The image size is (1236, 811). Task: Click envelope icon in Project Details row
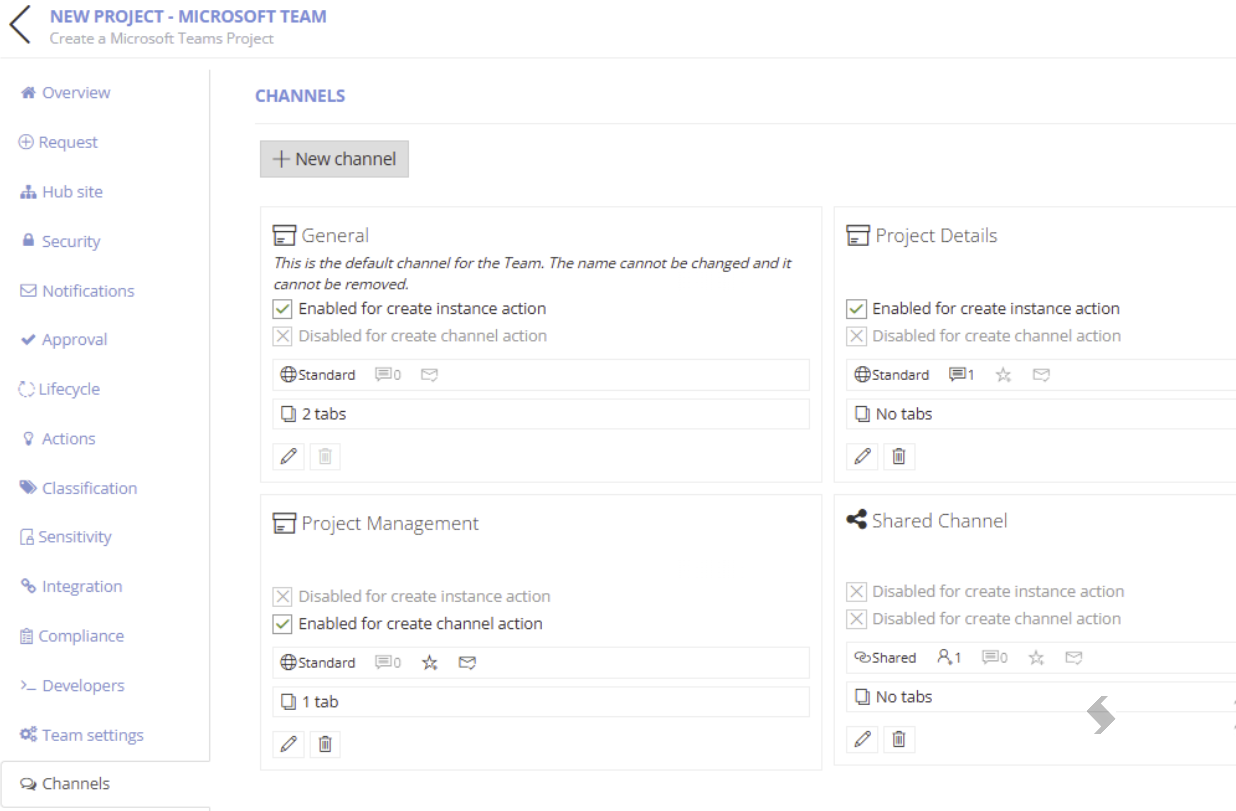(x=1041, y=375)
